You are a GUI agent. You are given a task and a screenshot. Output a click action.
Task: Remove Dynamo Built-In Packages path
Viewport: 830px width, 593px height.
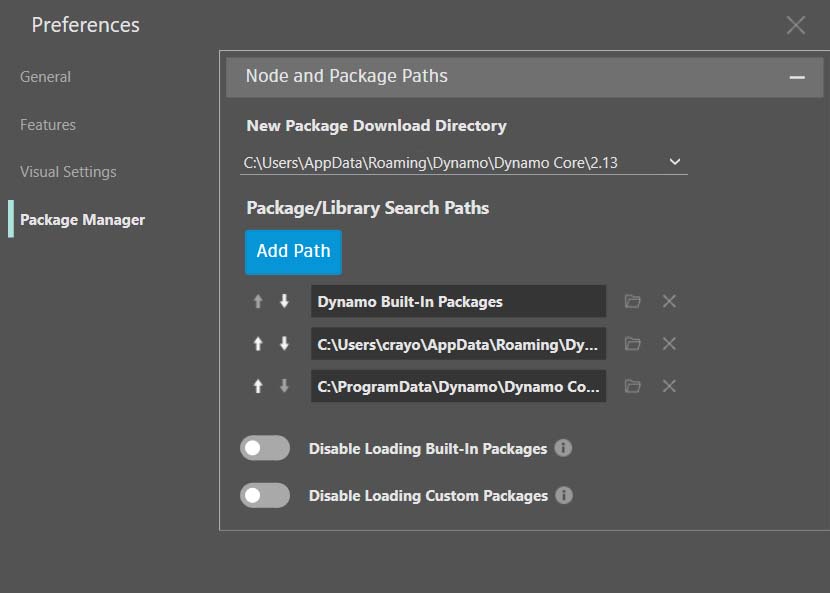click(x=669, y=301)
